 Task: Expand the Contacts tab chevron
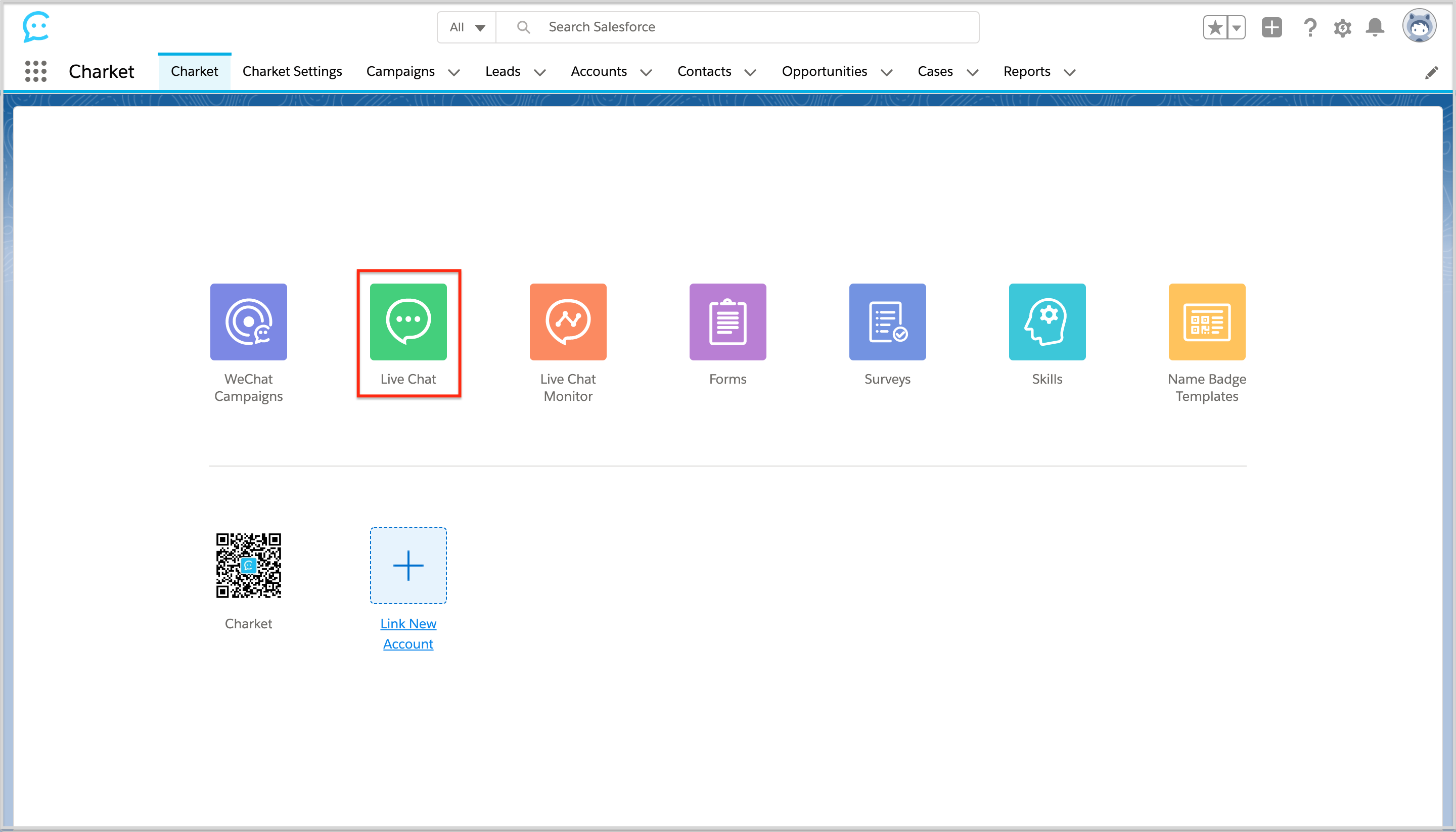pyautogui.click(x=750, y=72)
